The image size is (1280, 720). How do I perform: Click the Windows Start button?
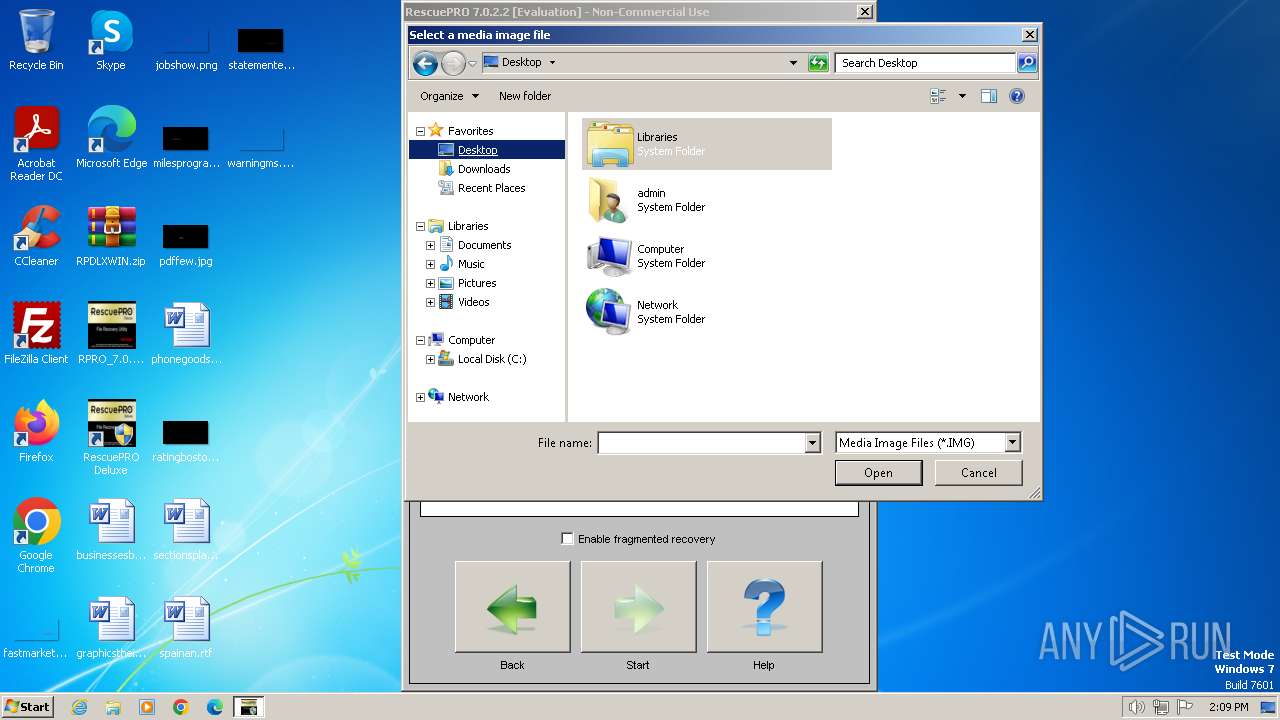[28, 707]
